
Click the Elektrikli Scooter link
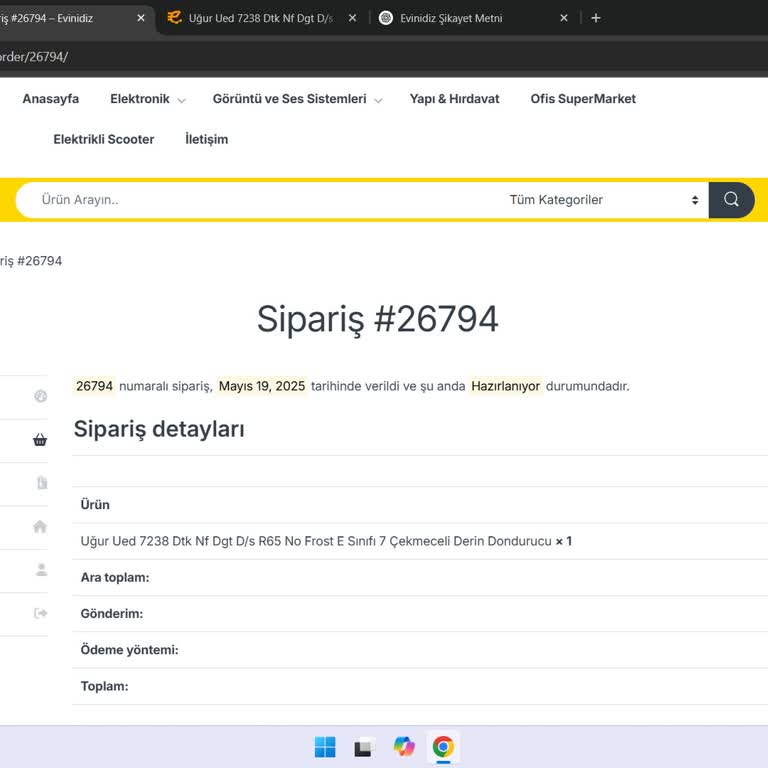click(104, 139)
